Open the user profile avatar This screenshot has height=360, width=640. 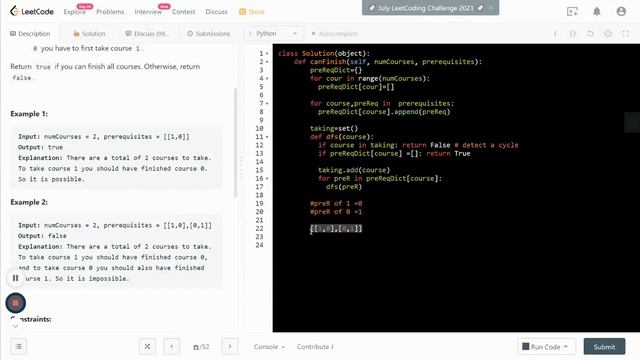pyautogui.click(x=621, y=11)
